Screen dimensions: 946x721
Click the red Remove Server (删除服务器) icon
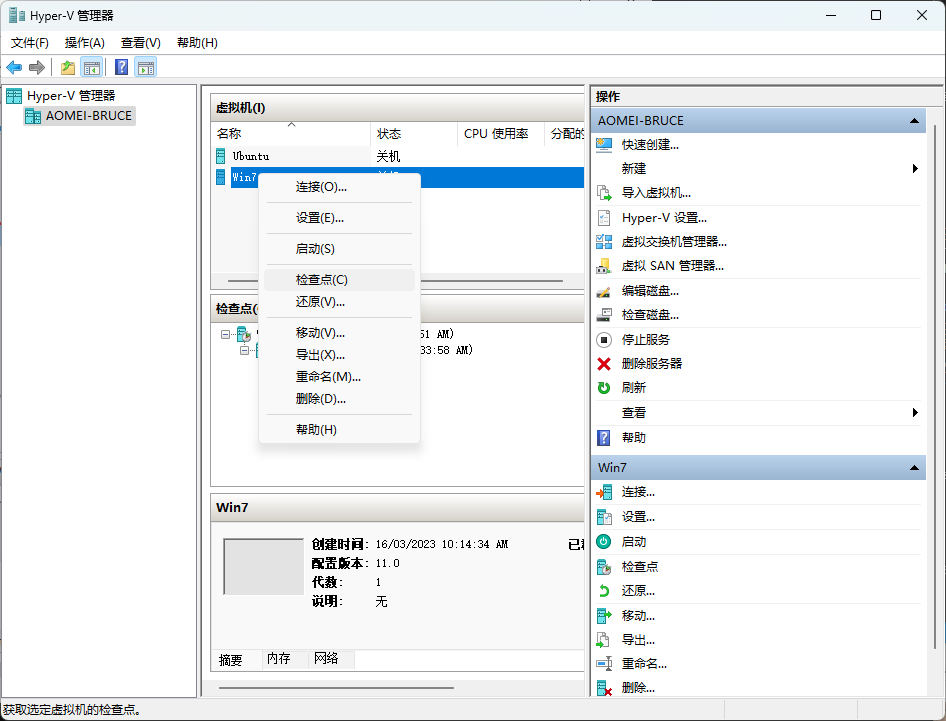(x=604, y=364)
